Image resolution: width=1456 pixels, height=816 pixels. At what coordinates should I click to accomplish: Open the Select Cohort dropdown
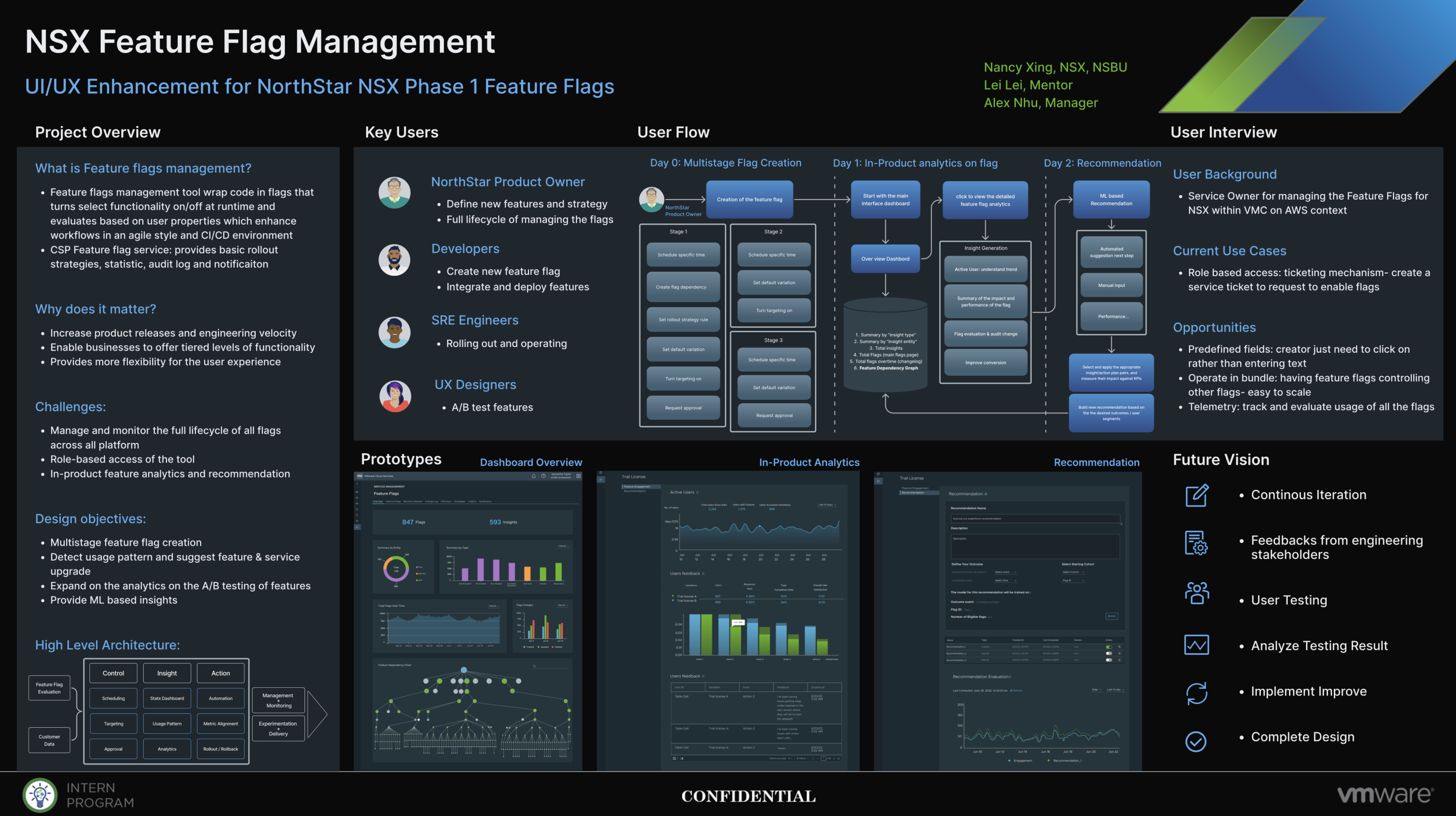point(1074,572)
